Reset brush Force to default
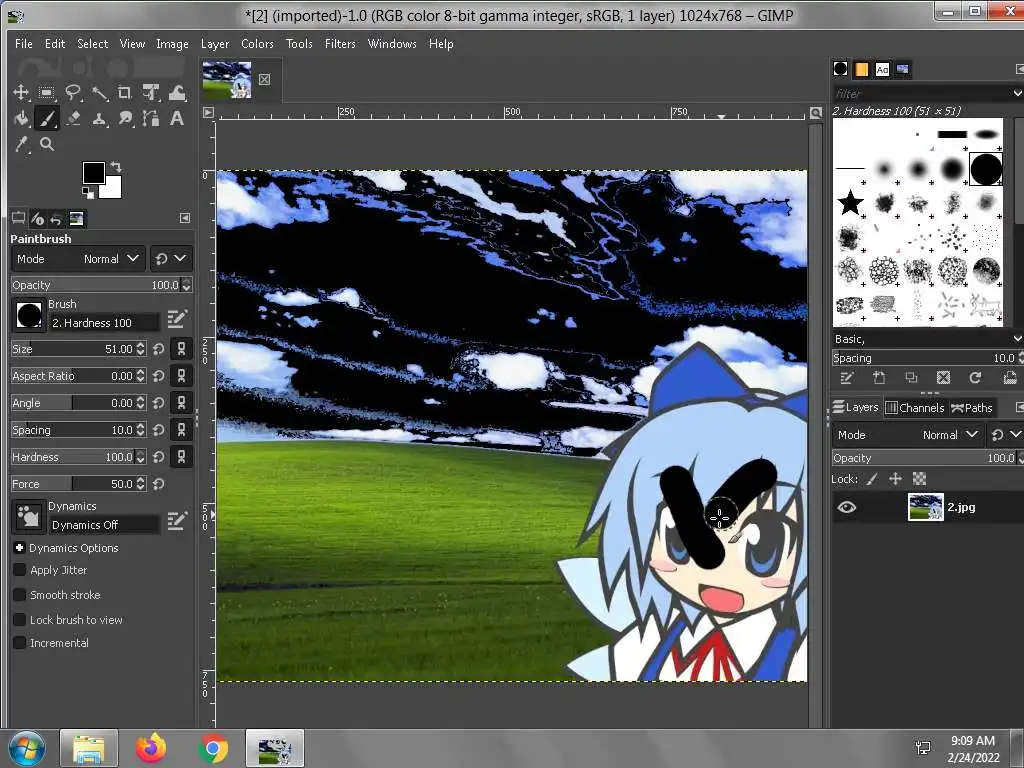The height and width of the screenshot is (768, 1024). click(158, 484)
